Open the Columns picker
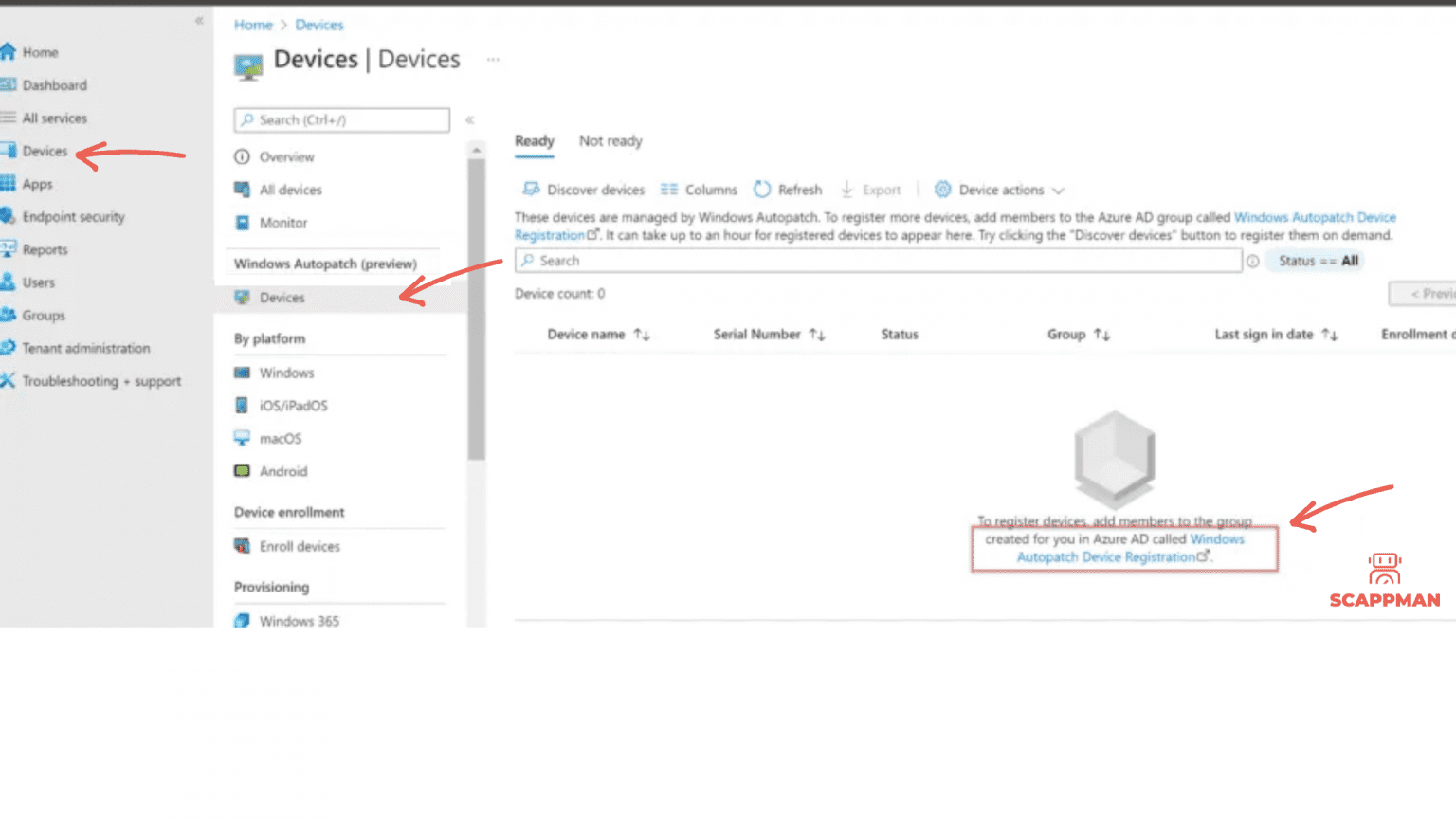The height and width of the screenshot is (819, 1456). point(699,190)
